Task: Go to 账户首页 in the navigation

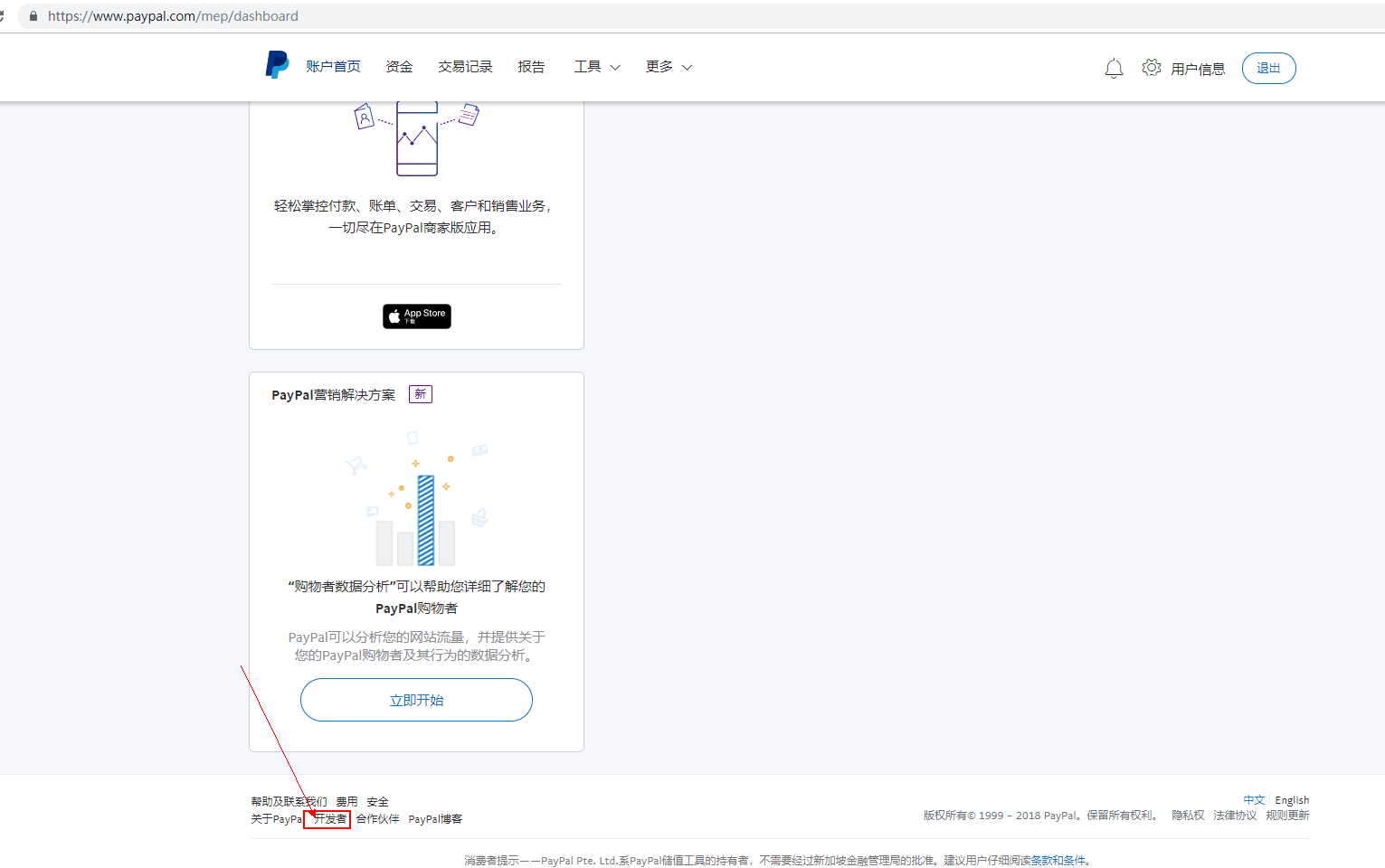Action: tap(333, 67)
